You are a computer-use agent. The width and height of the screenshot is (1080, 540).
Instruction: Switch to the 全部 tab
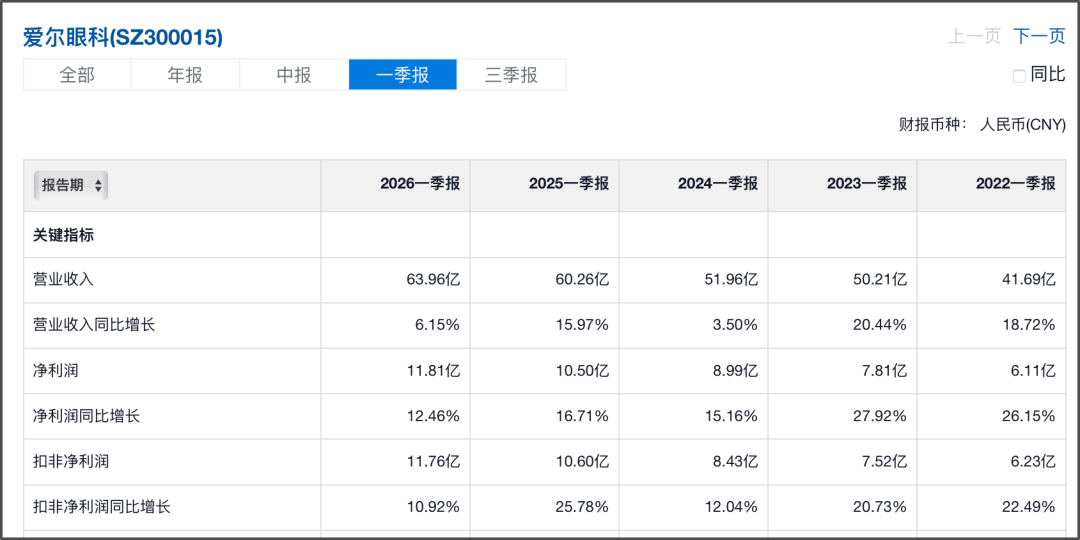click(77, 74)
